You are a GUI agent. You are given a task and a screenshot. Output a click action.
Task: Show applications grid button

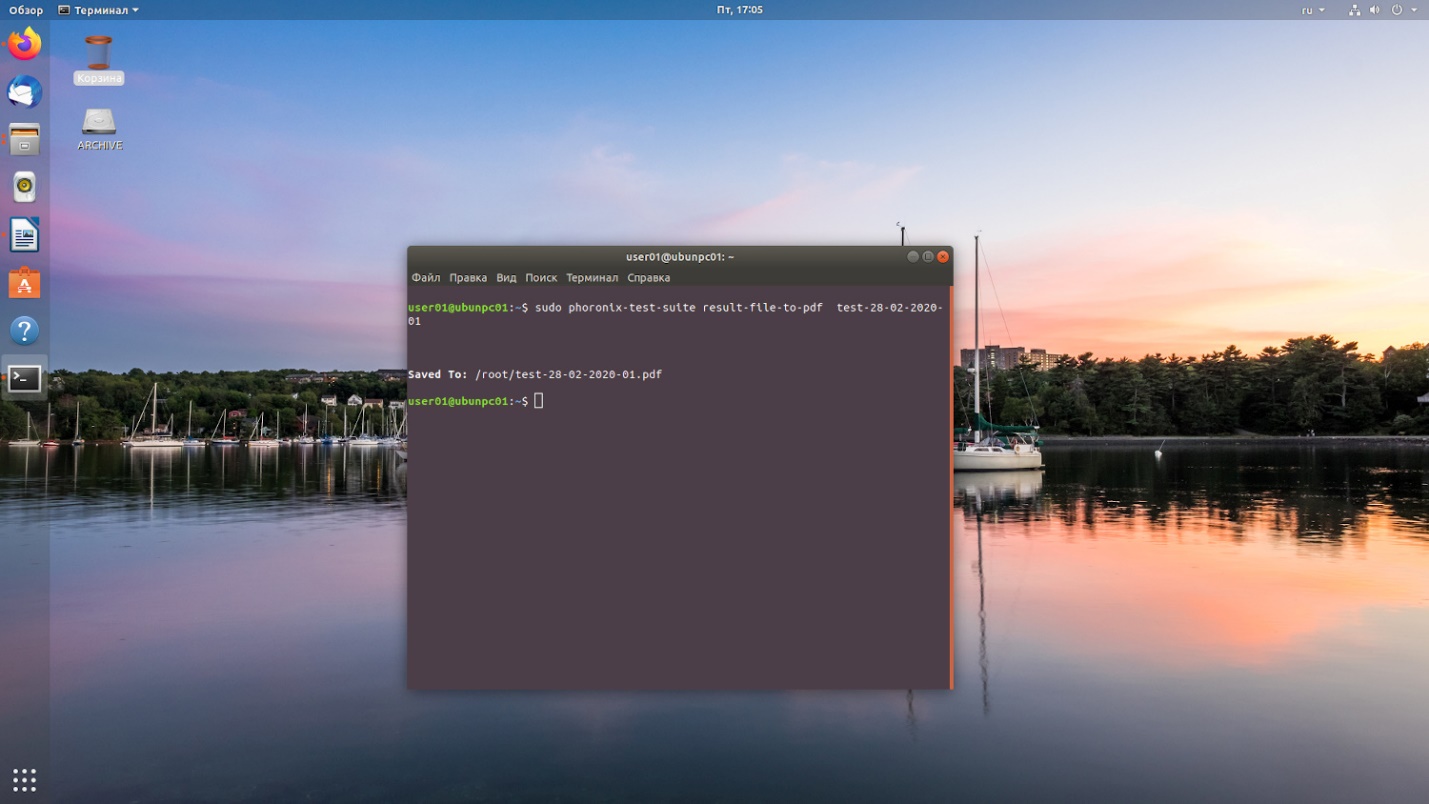coord(24,779)
